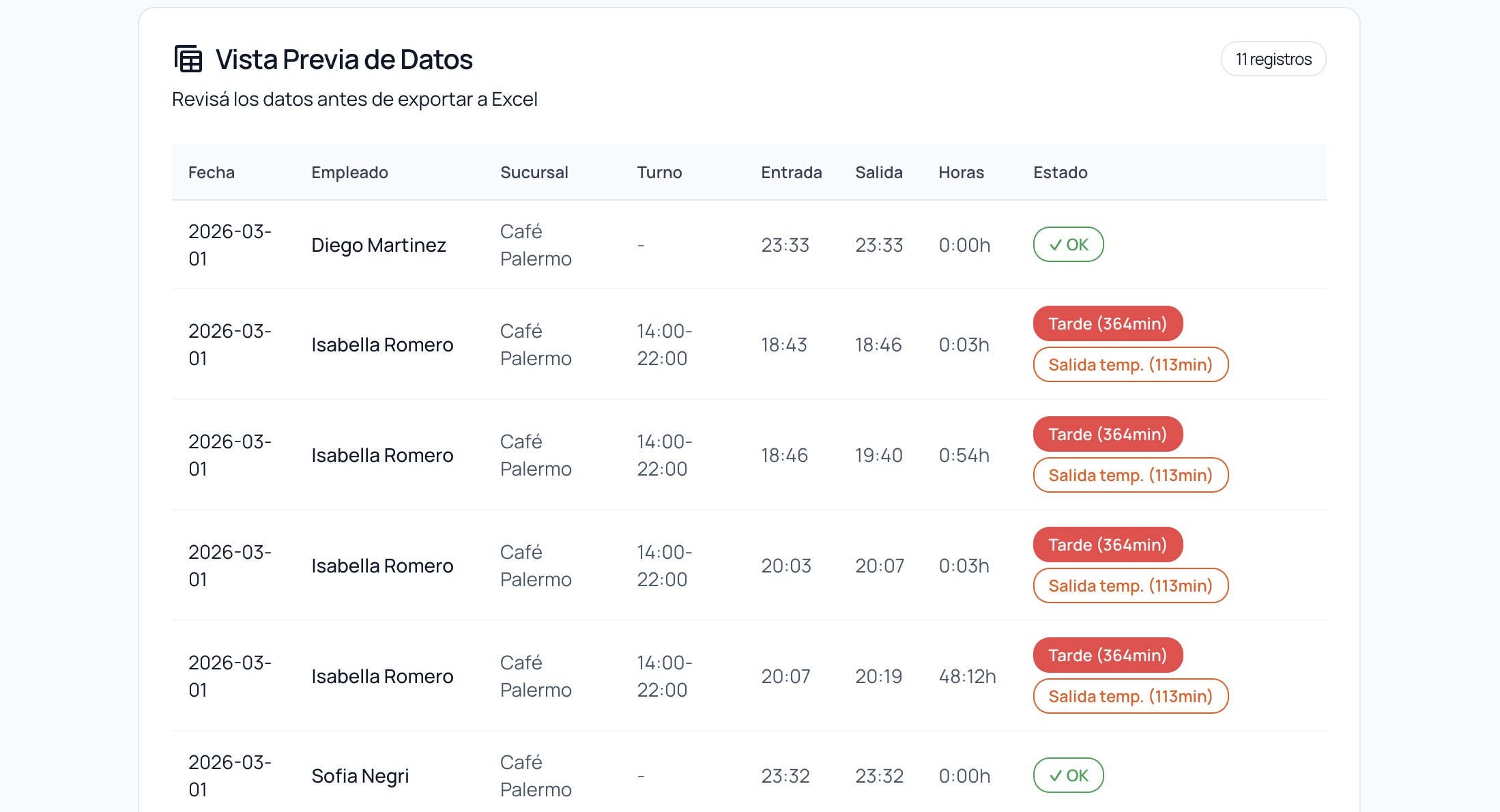Select employee name Sofia Negri
Viewport: 1500px width, 812px height.
pyautogui.click(x=360, y=776)
